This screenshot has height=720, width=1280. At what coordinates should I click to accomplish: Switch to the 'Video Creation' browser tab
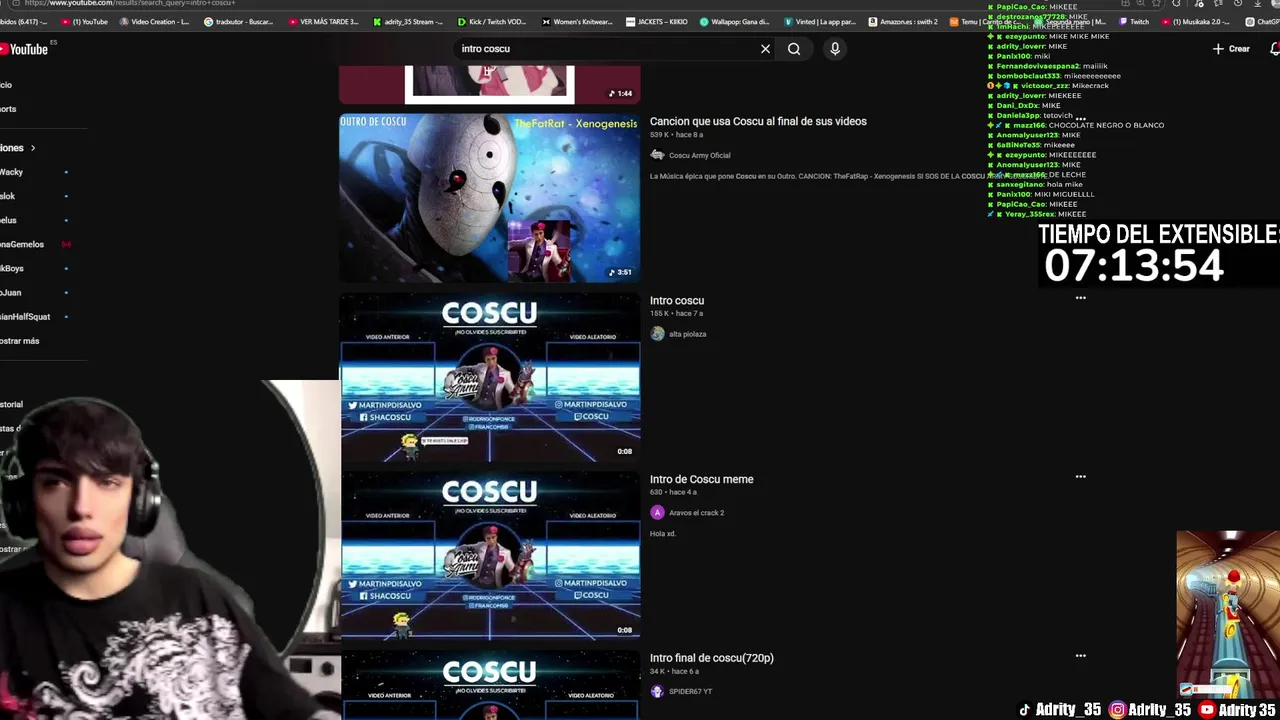(x=154, y=21)
